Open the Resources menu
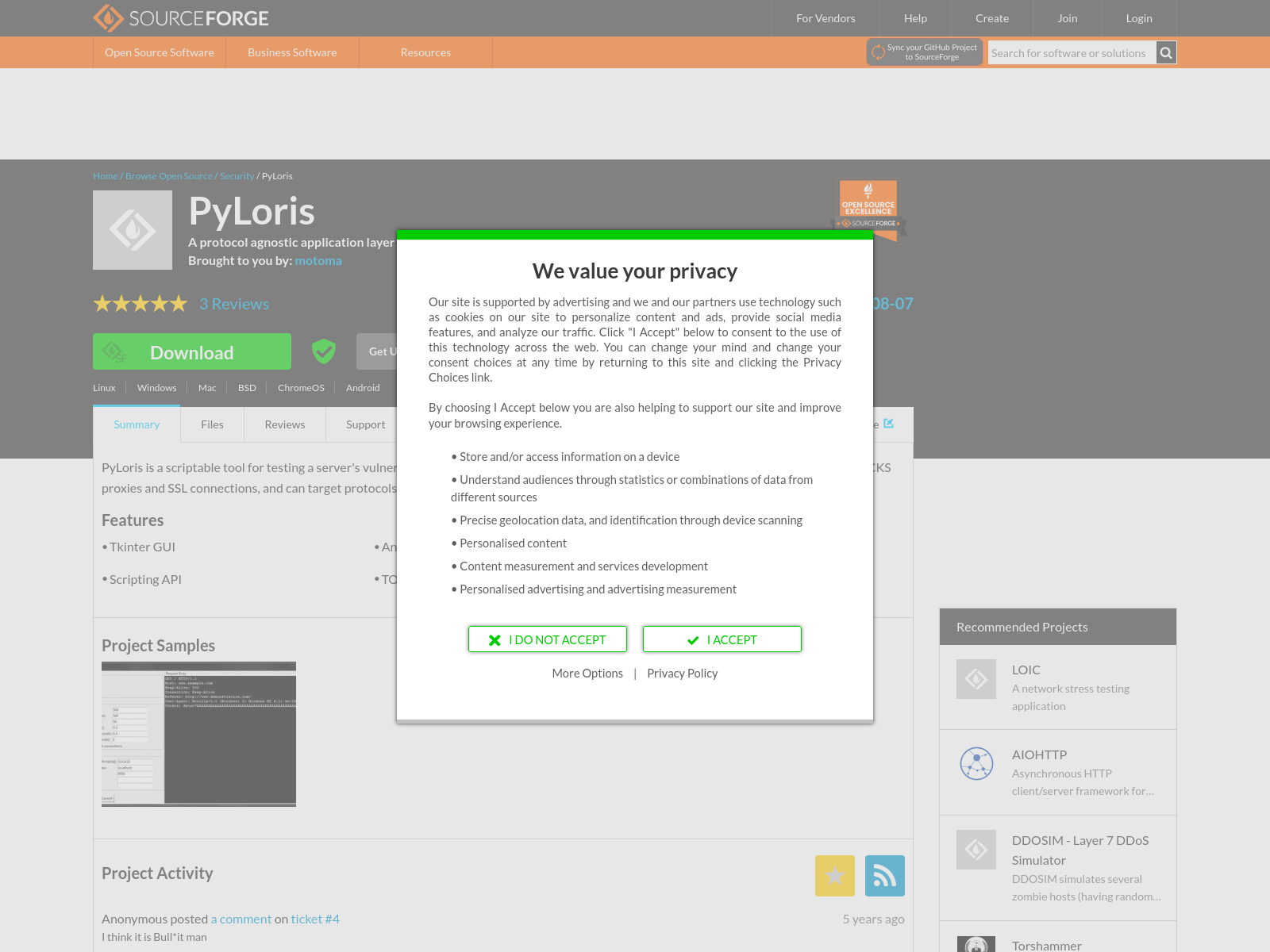The image size is (1270, 952). tap(425, 52)
